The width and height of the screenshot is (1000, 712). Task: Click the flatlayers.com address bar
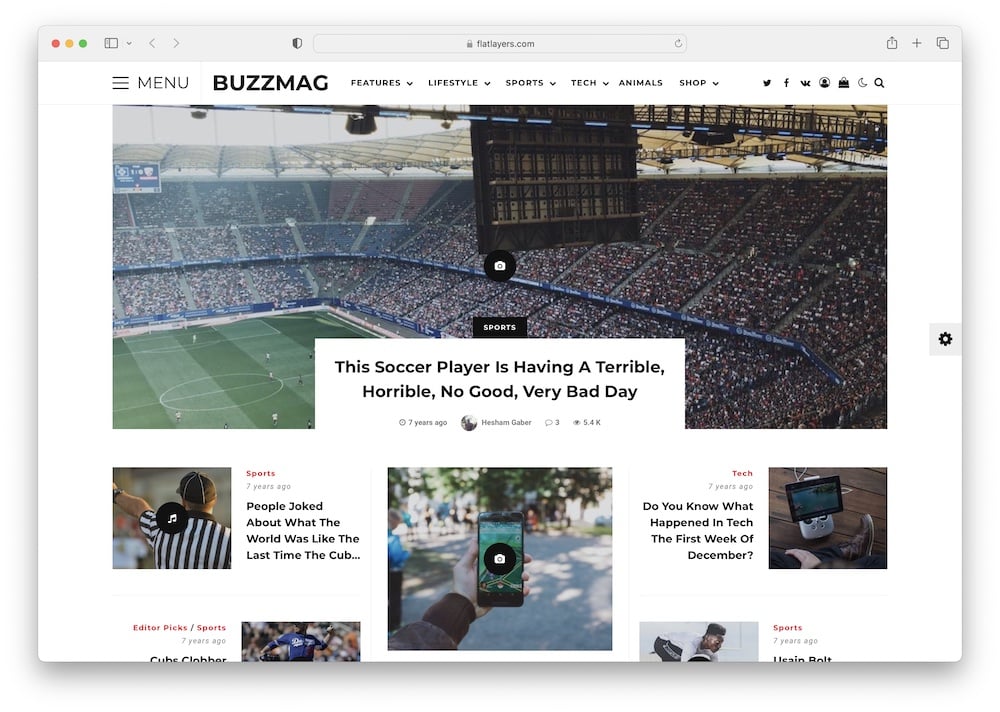[x=500, y=43]
